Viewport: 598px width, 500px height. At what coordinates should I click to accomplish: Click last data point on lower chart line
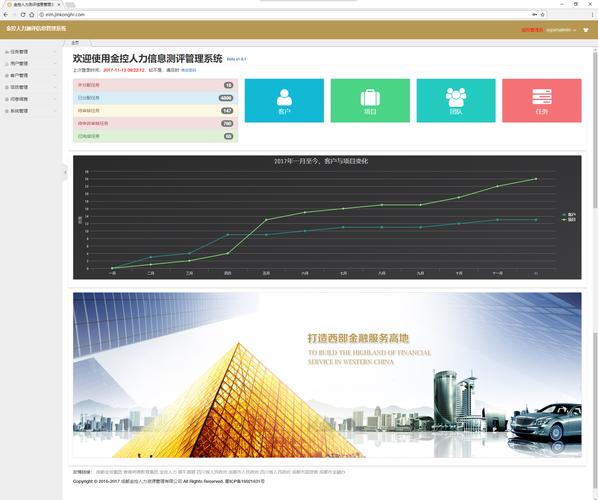click(536, 220)
